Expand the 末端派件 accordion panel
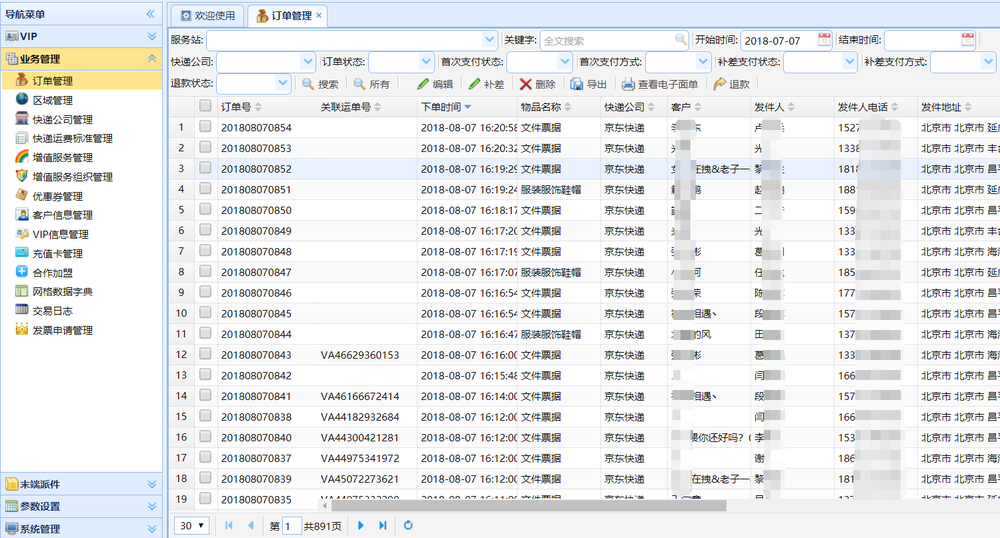 coord(152,484)
